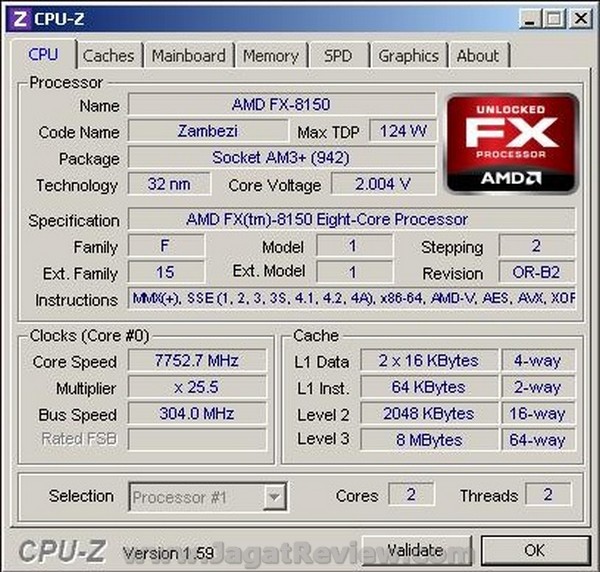Click the Core Voltage value box
Screen dimensions: 600x572
click(383, 184)
